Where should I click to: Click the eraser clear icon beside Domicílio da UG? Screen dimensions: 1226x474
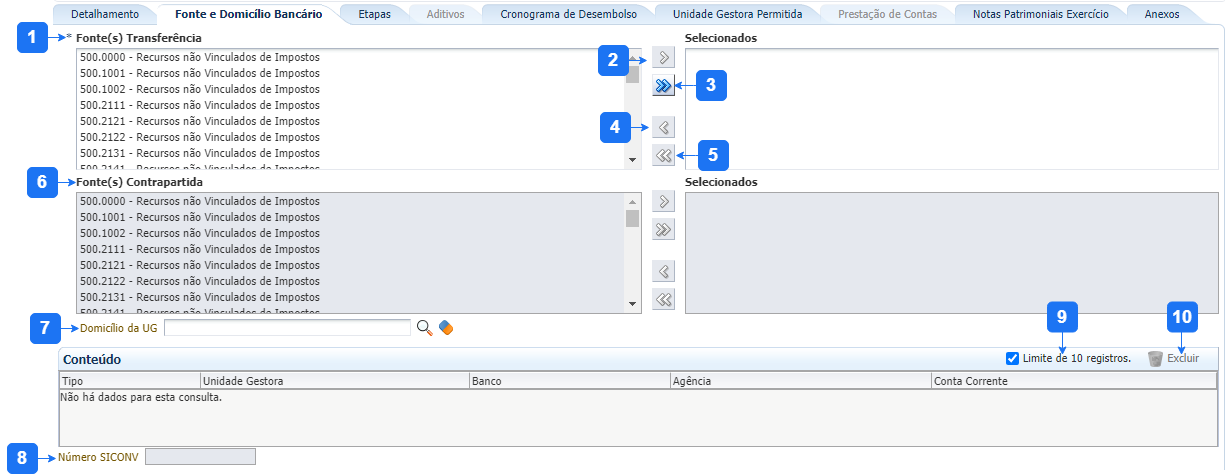(x=446, y=328)
